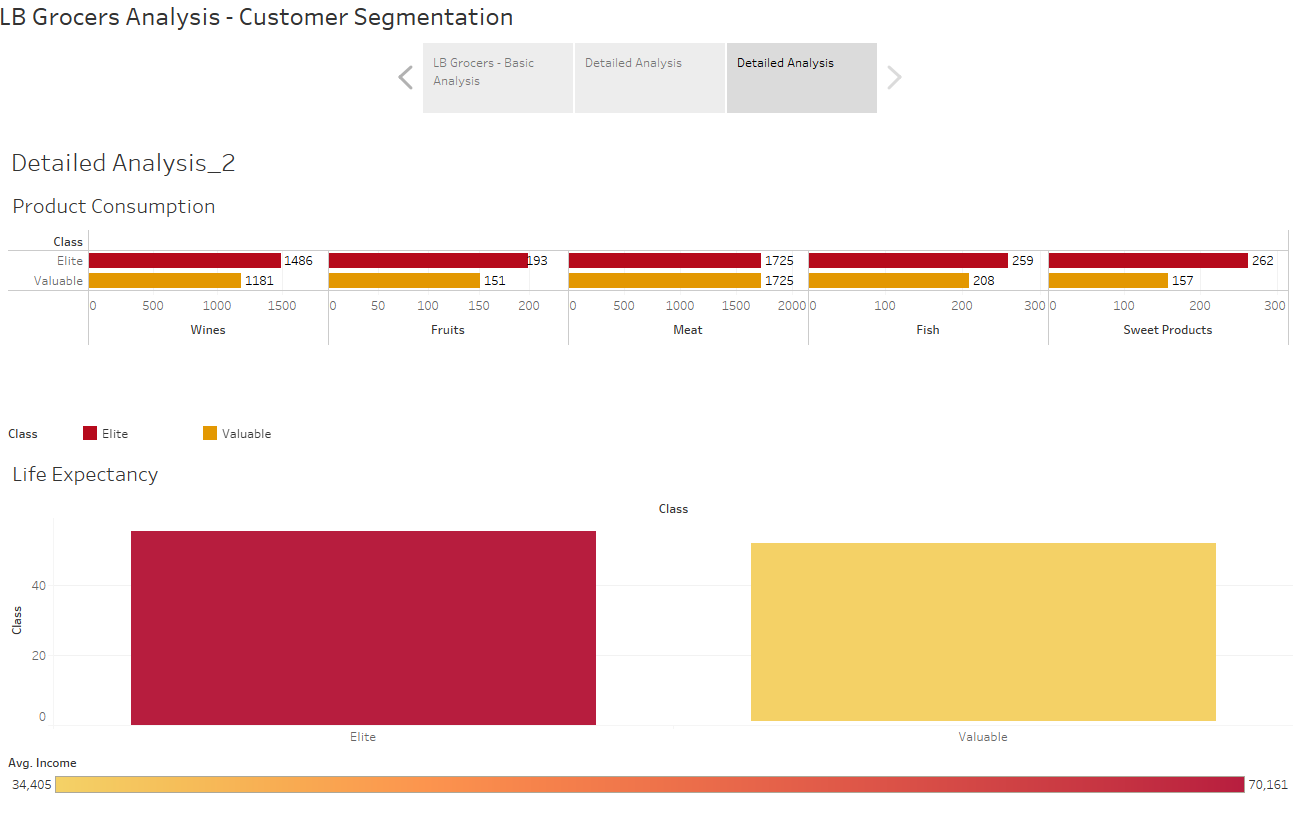This screenshot has height=816, width=1309.
Task: Select the active Detailed Analysis story tab
Action: point(801,77)
